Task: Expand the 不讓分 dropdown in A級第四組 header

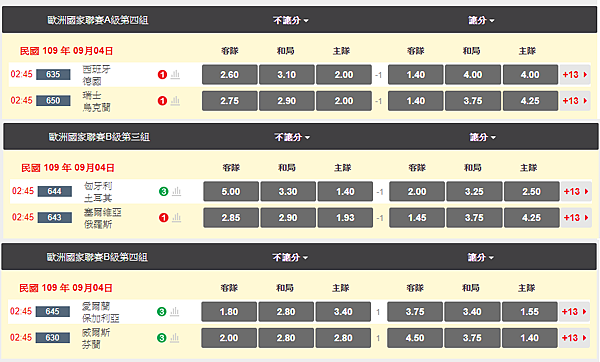Action: [x=291, y=20]
